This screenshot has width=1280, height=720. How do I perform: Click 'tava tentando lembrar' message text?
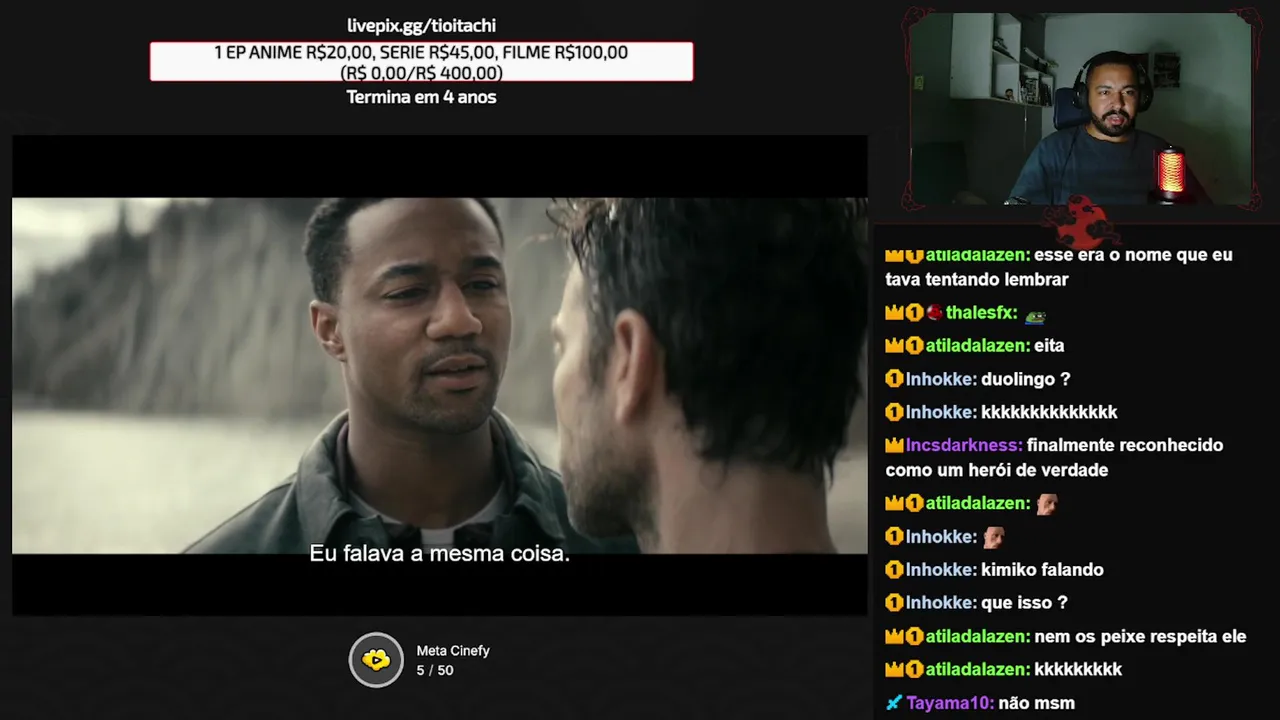click(977, 280)
